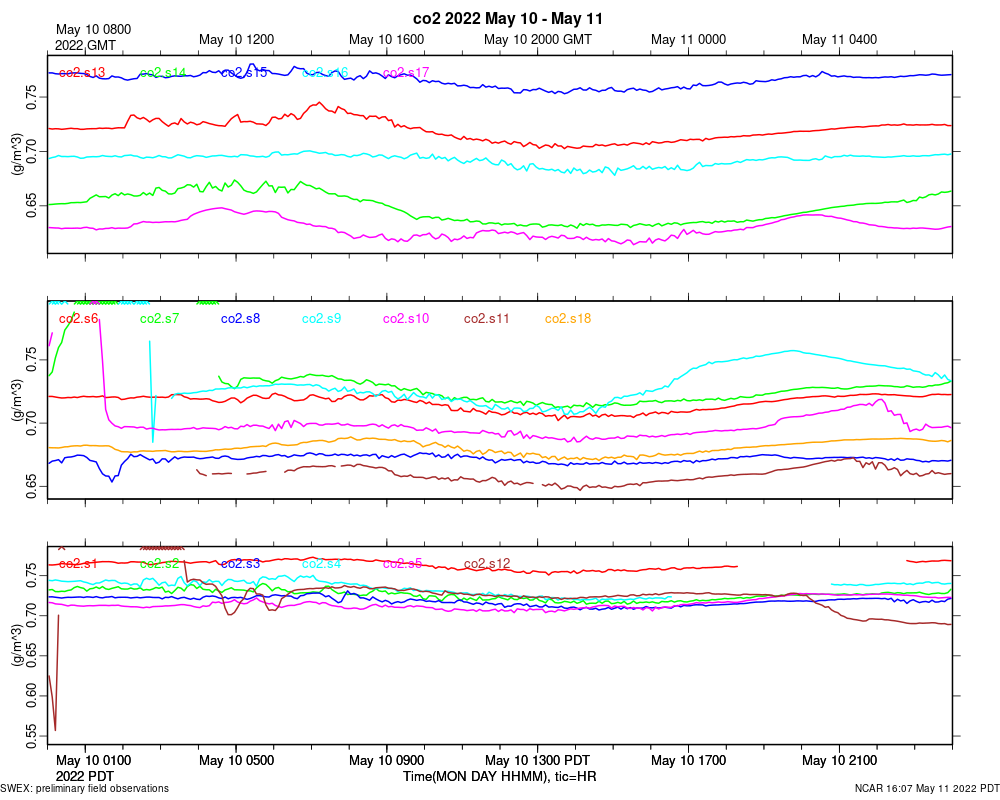Pick the co2.s2 legend label
1000x800 pixels.
coord(159,563)
